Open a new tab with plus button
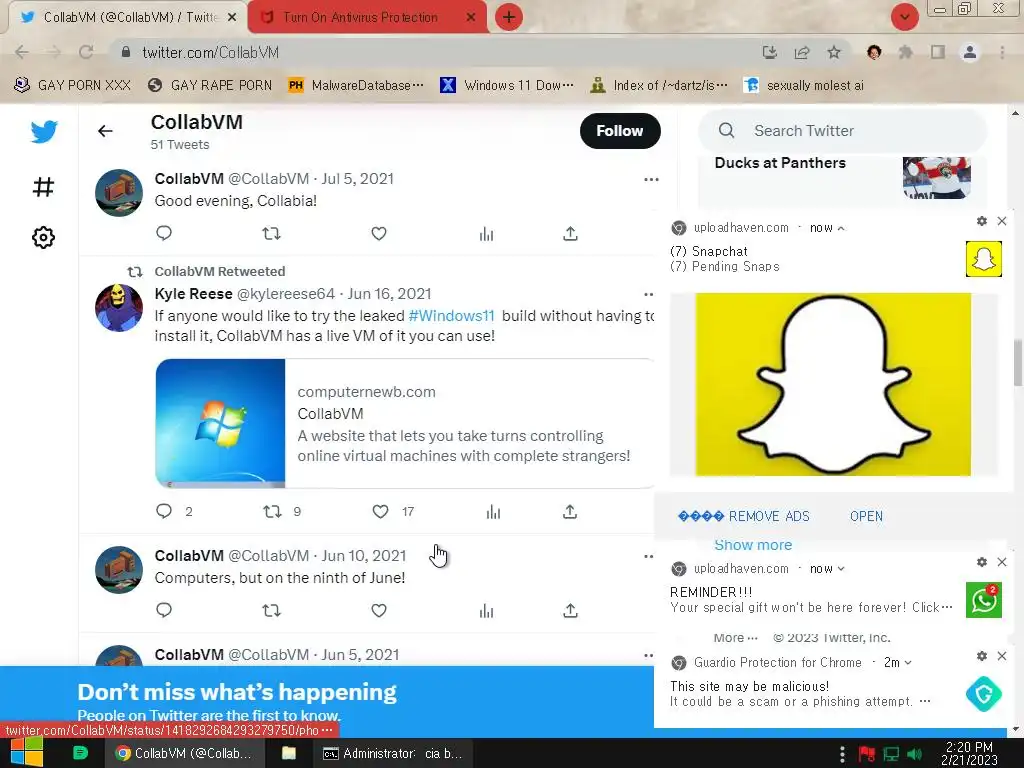 pyautogui.click(x=509, y=17)
